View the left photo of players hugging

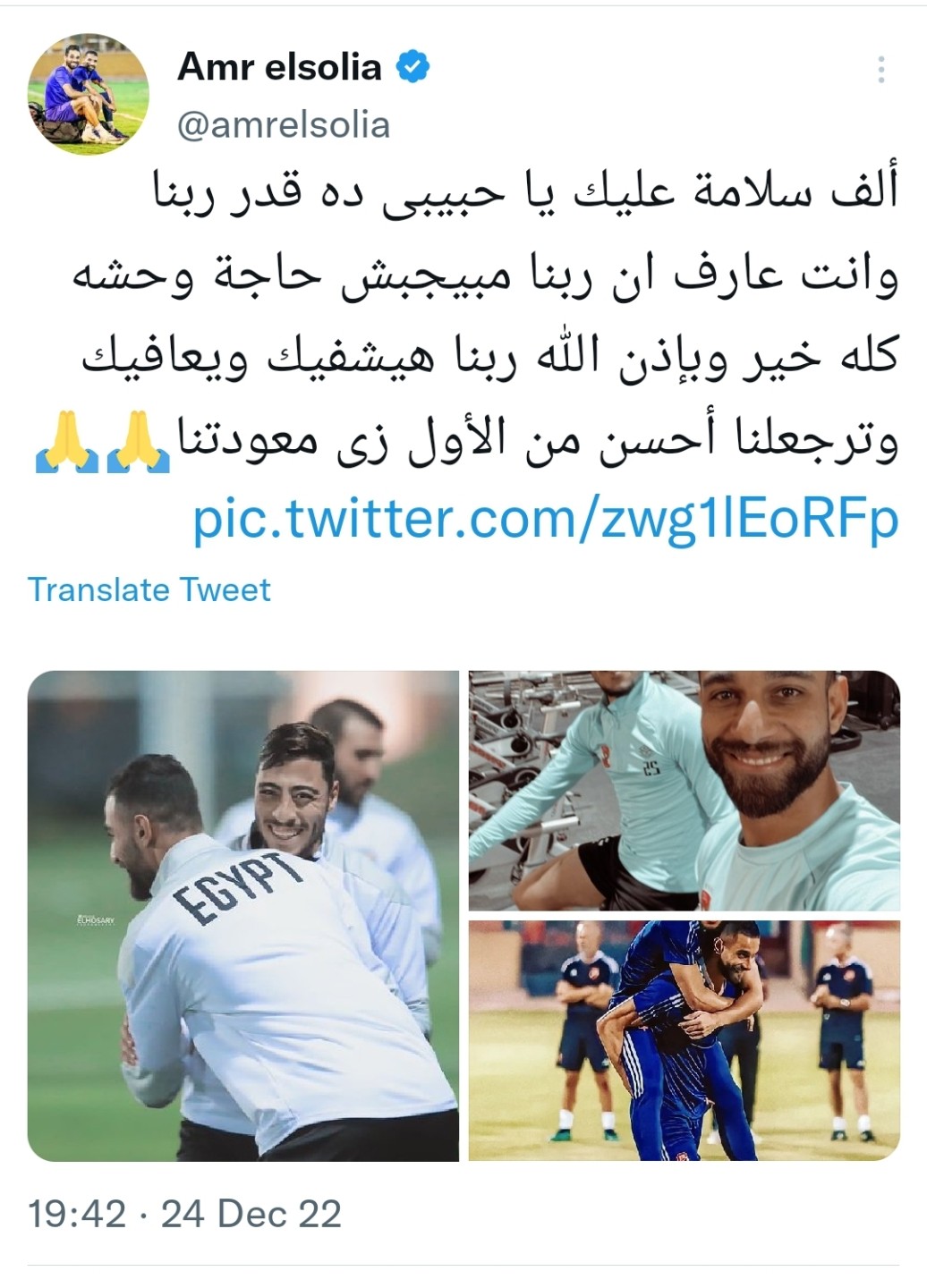coord(243,916)
